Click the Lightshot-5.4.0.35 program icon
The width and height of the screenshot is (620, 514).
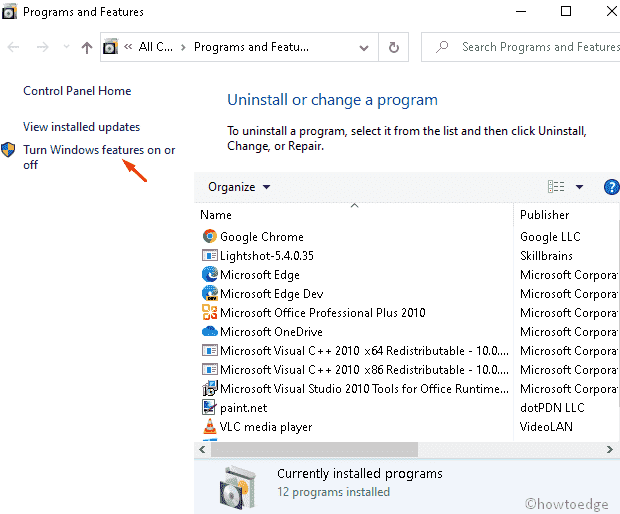pyautogui.click(x=210, y=255)
